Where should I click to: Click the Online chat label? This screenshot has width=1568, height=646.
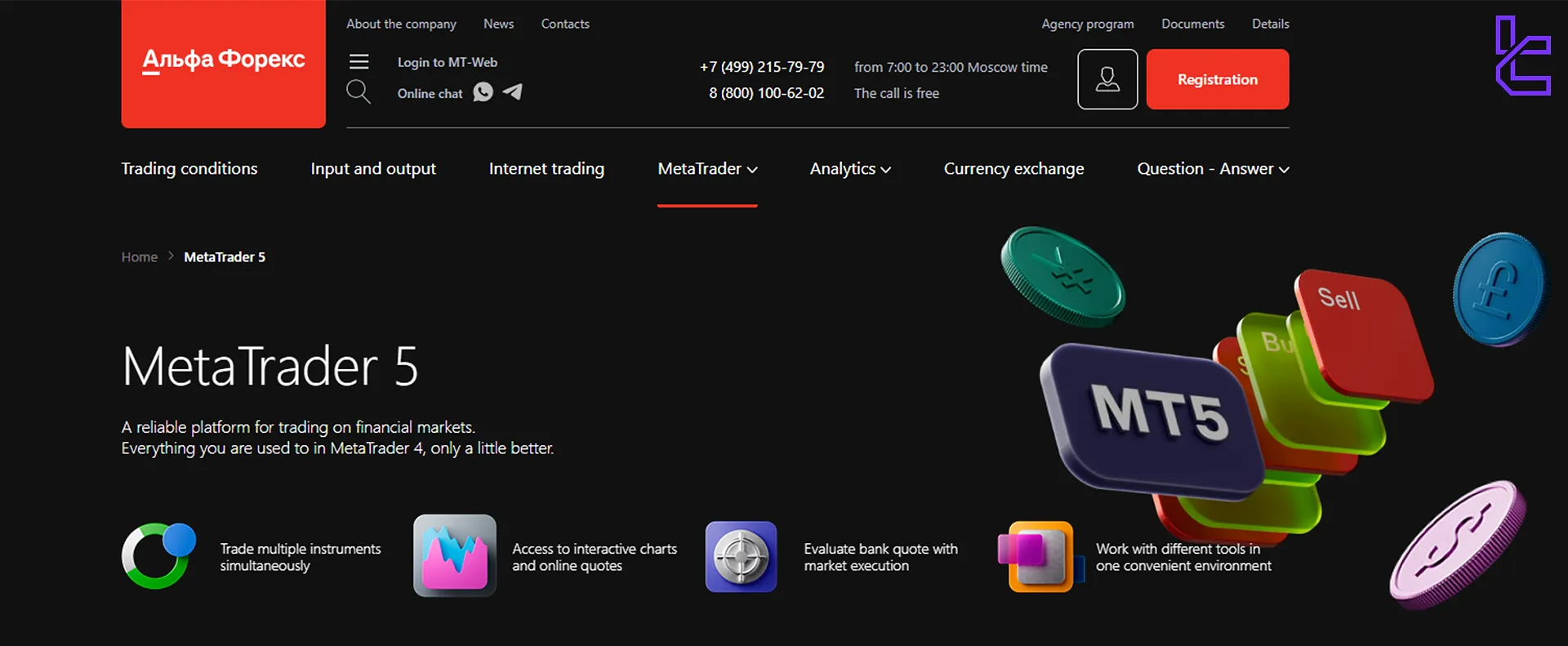pos(430,94)
